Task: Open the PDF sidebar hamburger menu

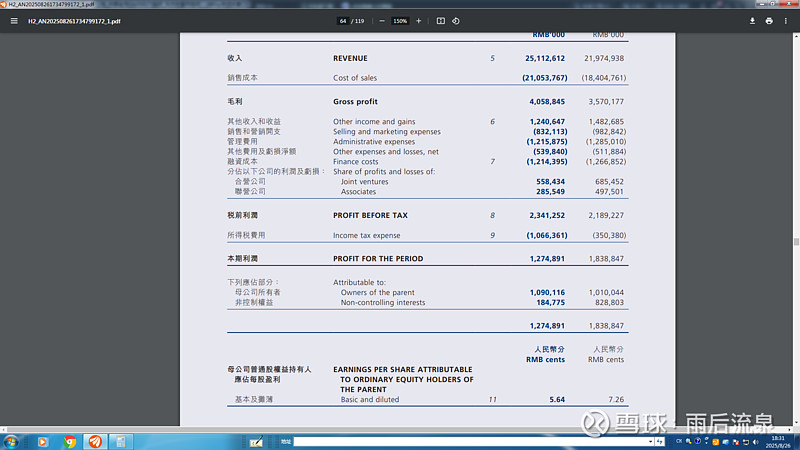Action: [x=13, y=20]
